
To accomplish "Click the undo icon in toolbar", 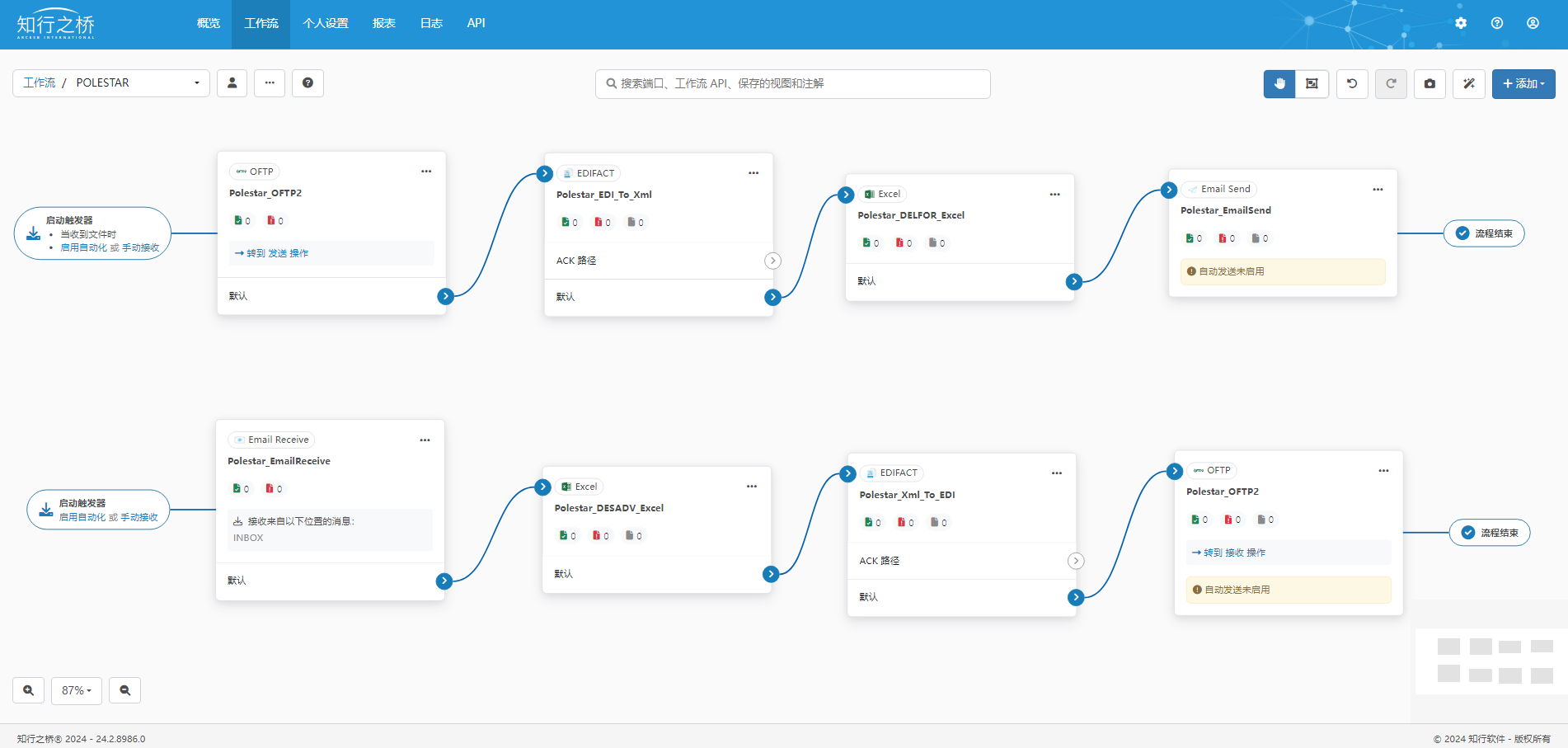I will [x=1352, y=83].
